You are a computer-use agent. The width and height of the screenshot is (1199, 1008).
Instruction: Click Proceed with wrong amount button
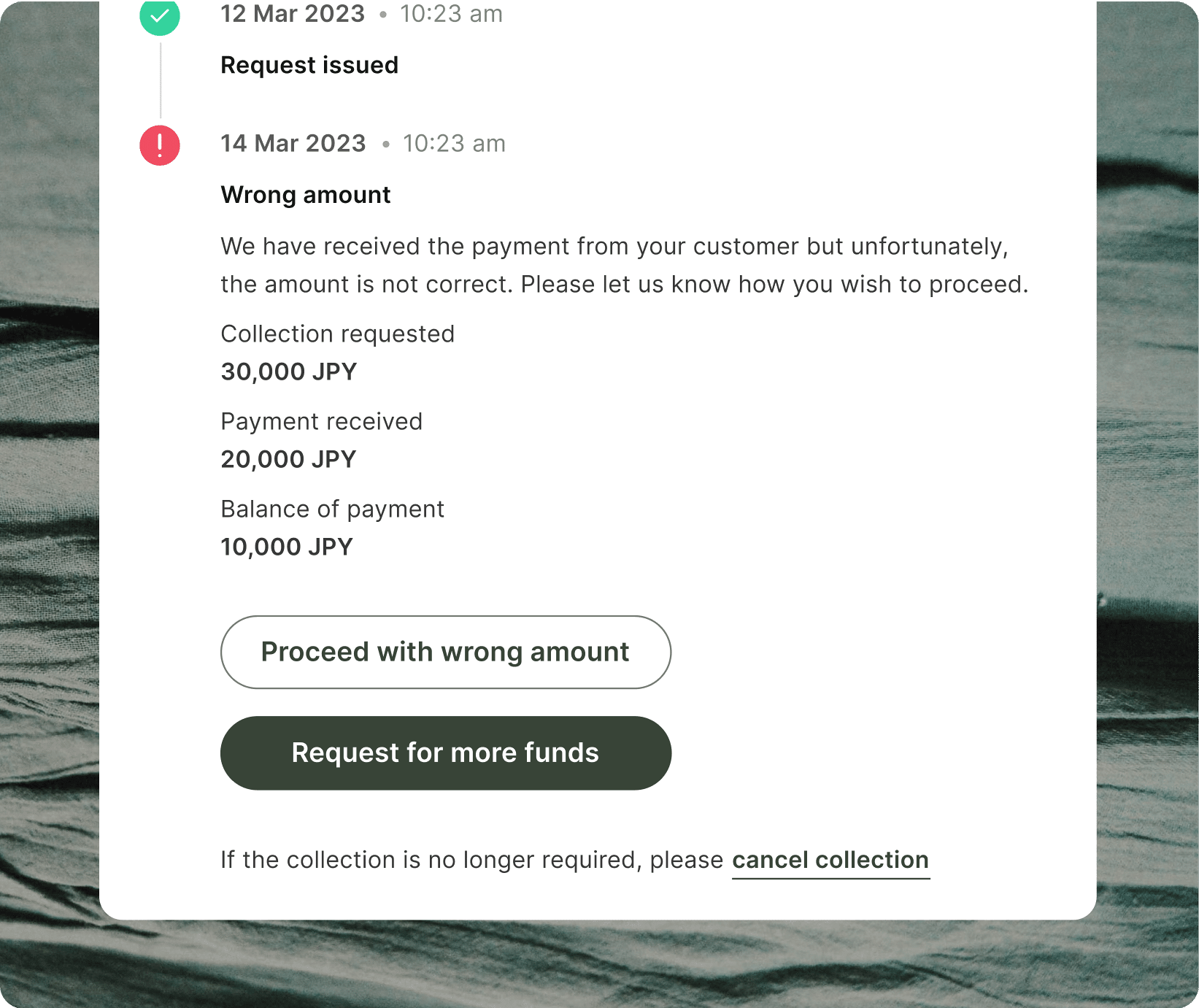446,652
